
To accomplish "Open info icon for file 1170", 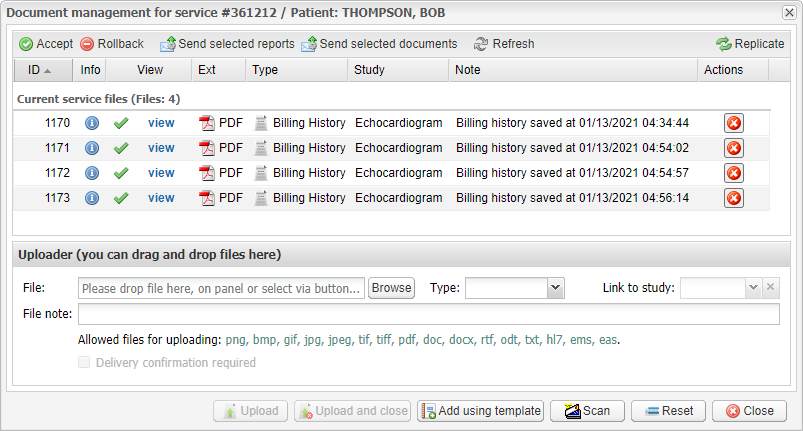I will 92,123.
